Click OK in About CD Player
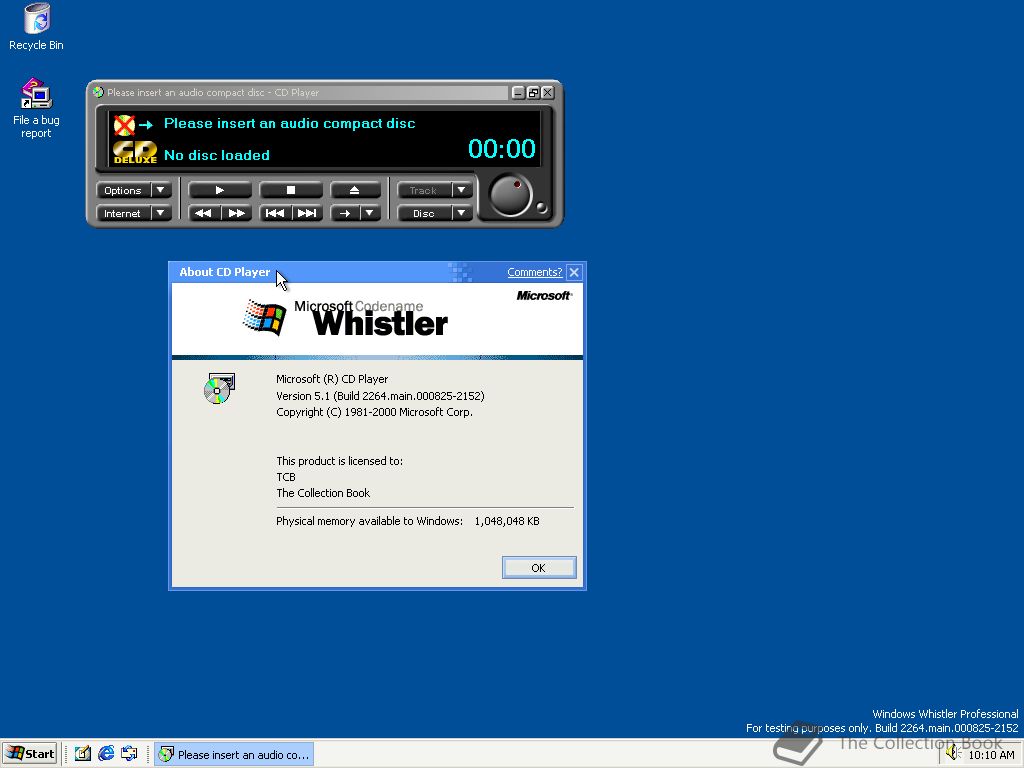Screen dimensions: 1024x768 click(539, 568)
